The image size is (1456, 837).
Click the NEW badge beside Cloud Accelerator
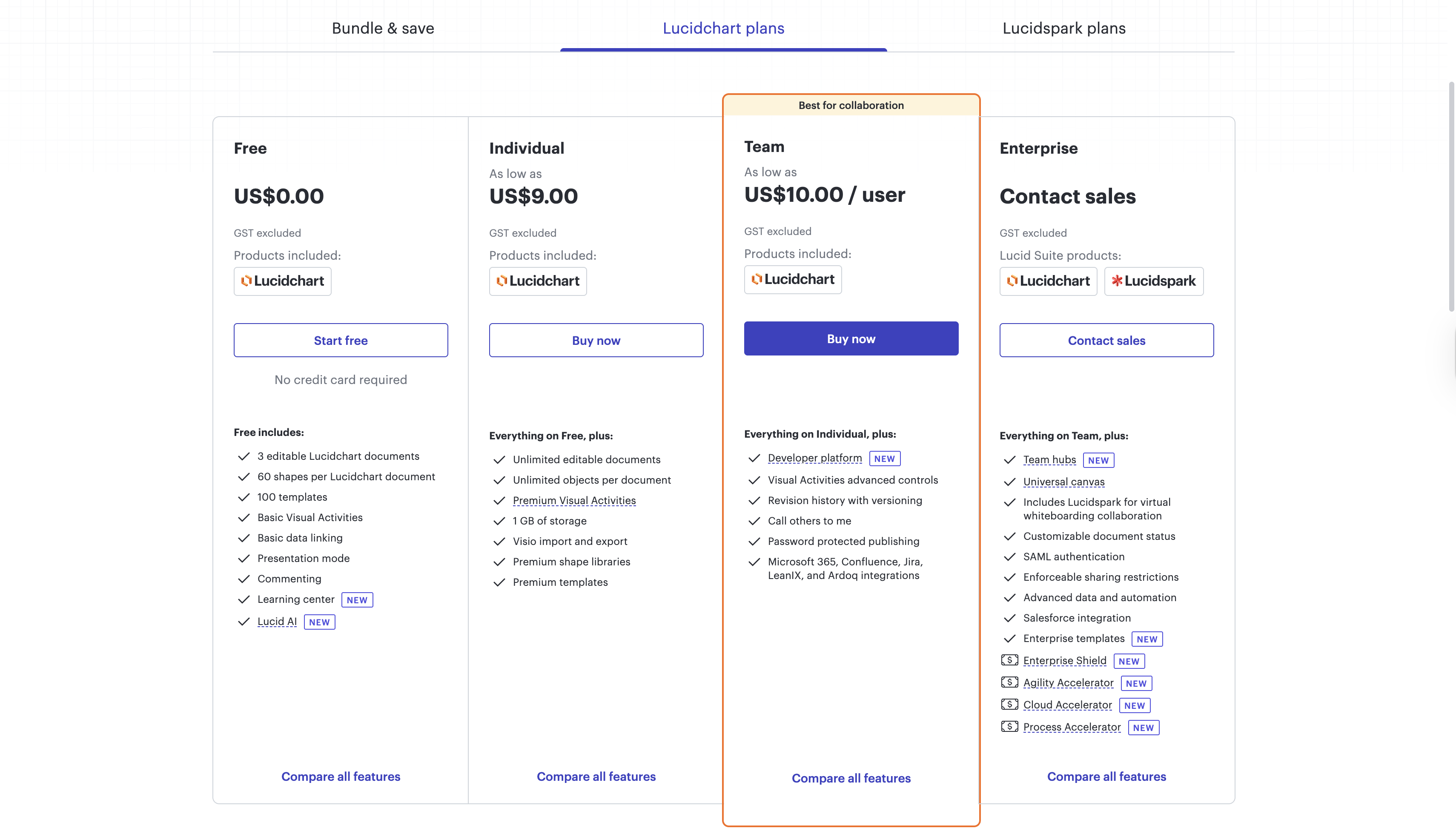click(1134, 705)
